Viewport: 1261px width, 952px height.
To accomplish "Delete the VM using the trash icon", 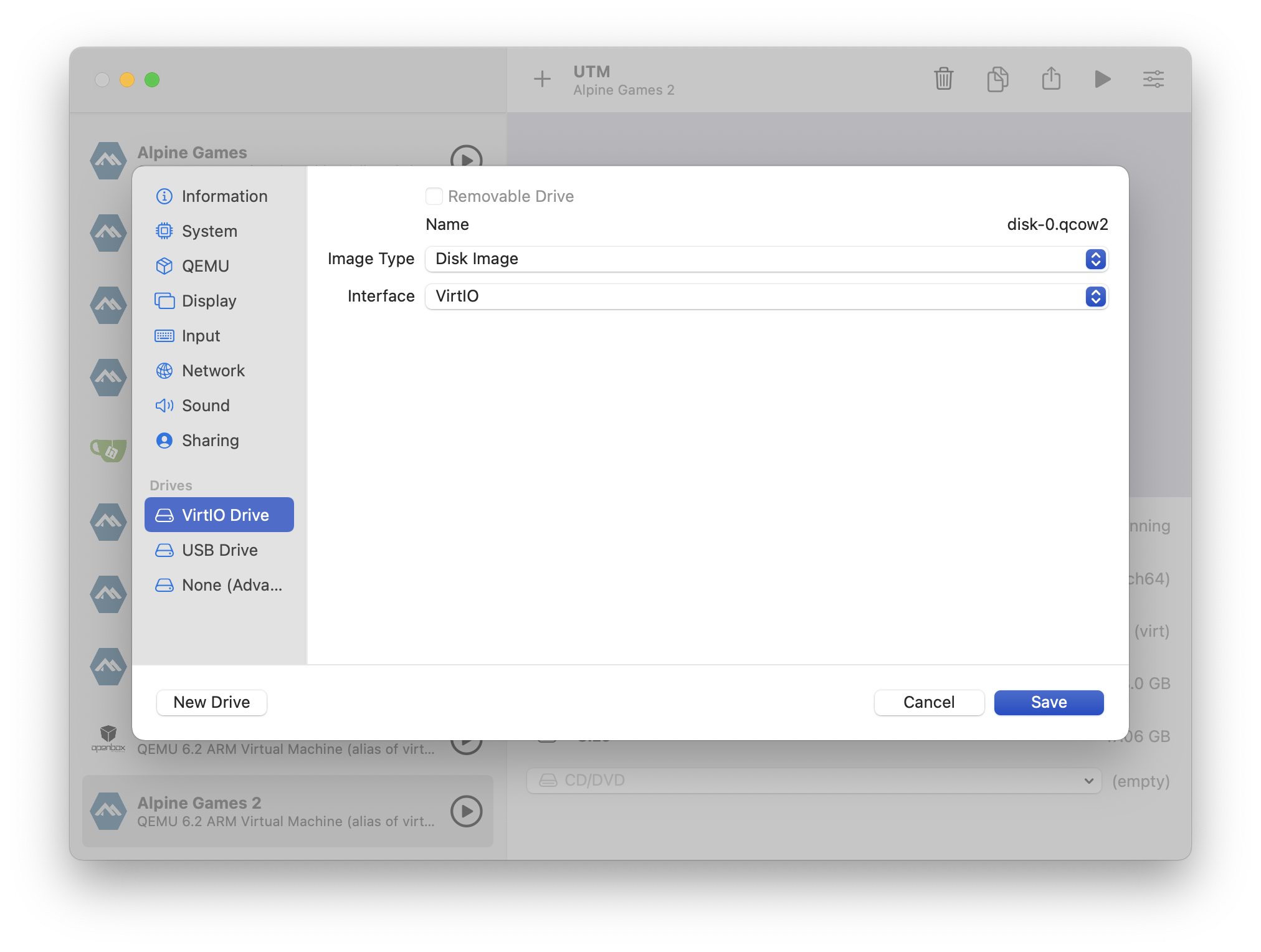I will [x=943, y=79].
